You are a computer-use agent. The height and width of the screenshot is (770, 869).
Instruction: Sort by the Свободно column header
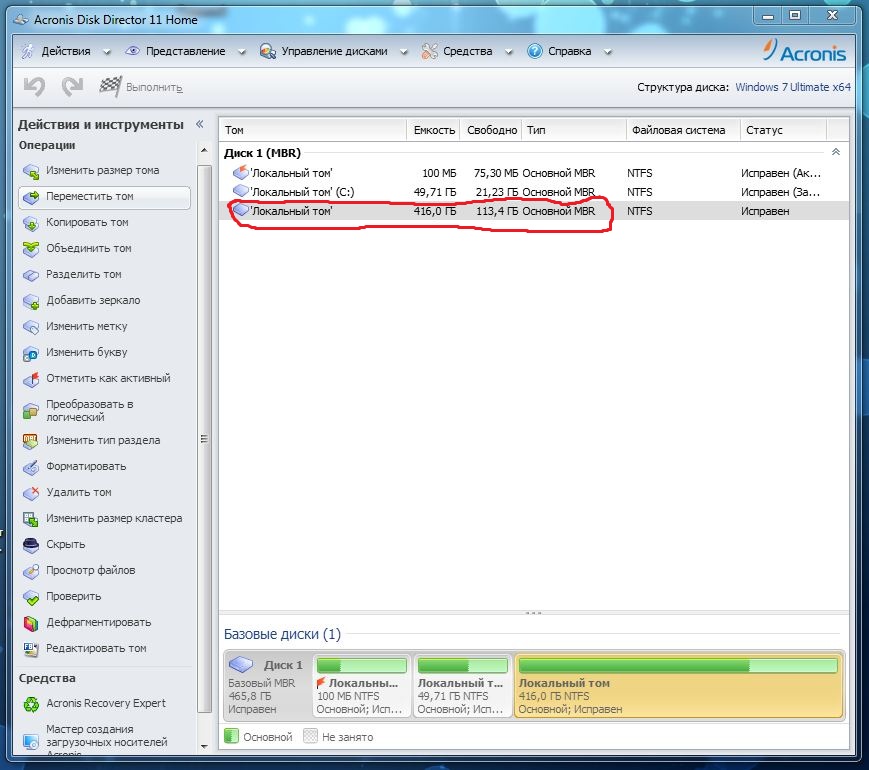(x=491, y=130)
